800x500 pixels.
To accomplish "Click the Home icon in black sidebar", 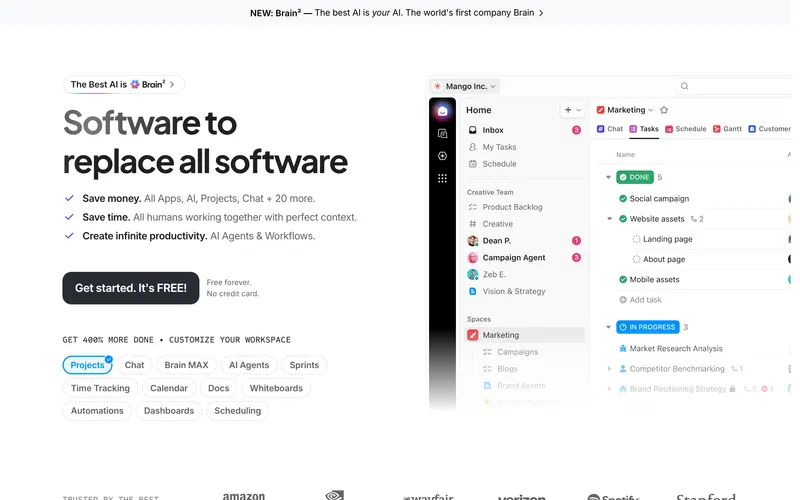I will (442, 111).
